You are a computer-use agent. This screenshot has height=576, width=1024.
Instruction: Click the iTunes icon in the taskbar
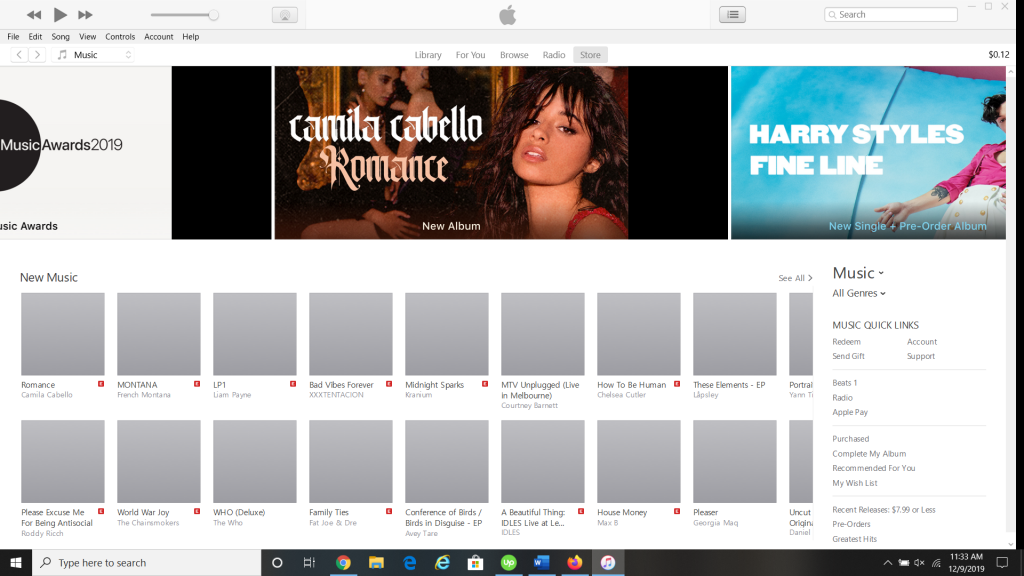(608, 562)
